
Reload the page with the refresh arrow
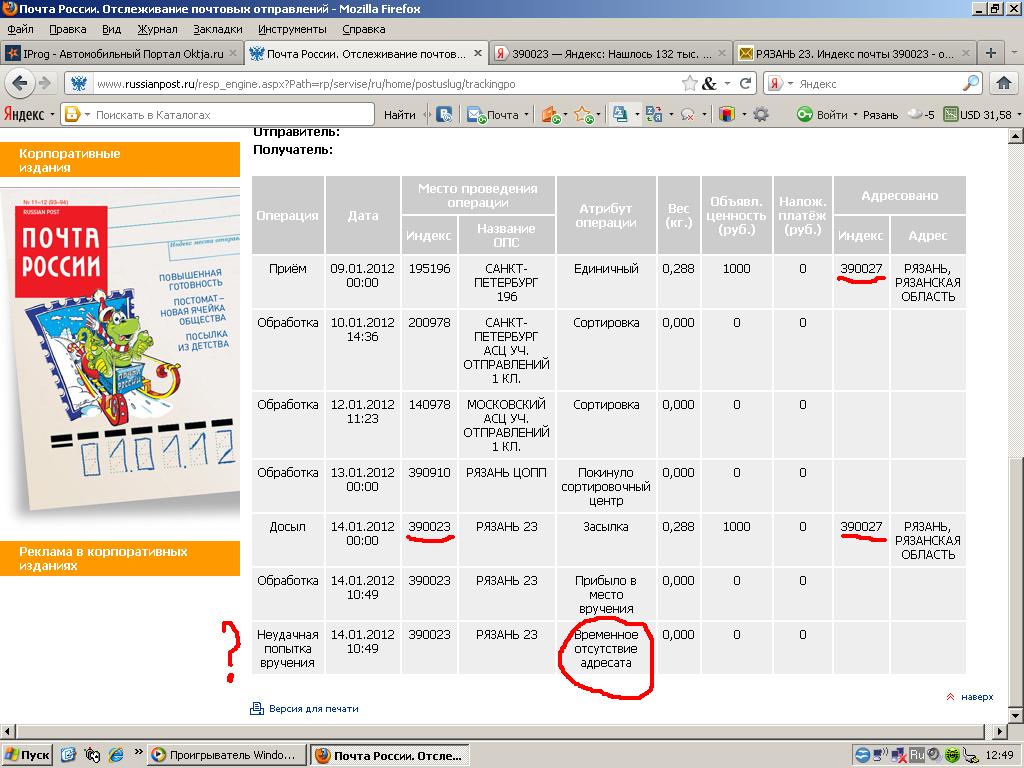pos(745,84)
